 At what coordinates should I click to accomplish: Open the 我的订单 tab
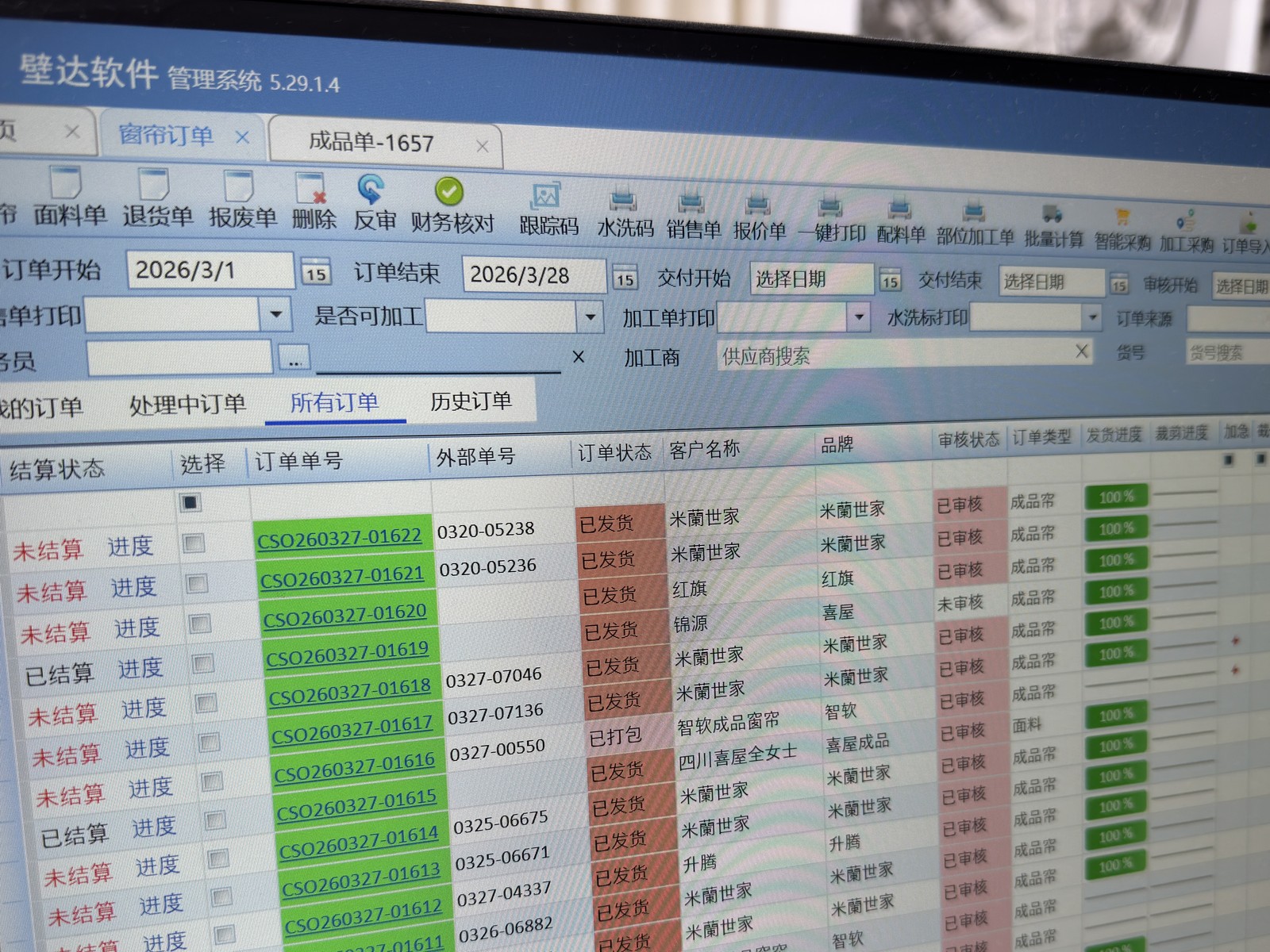click(x=40, y=408)
